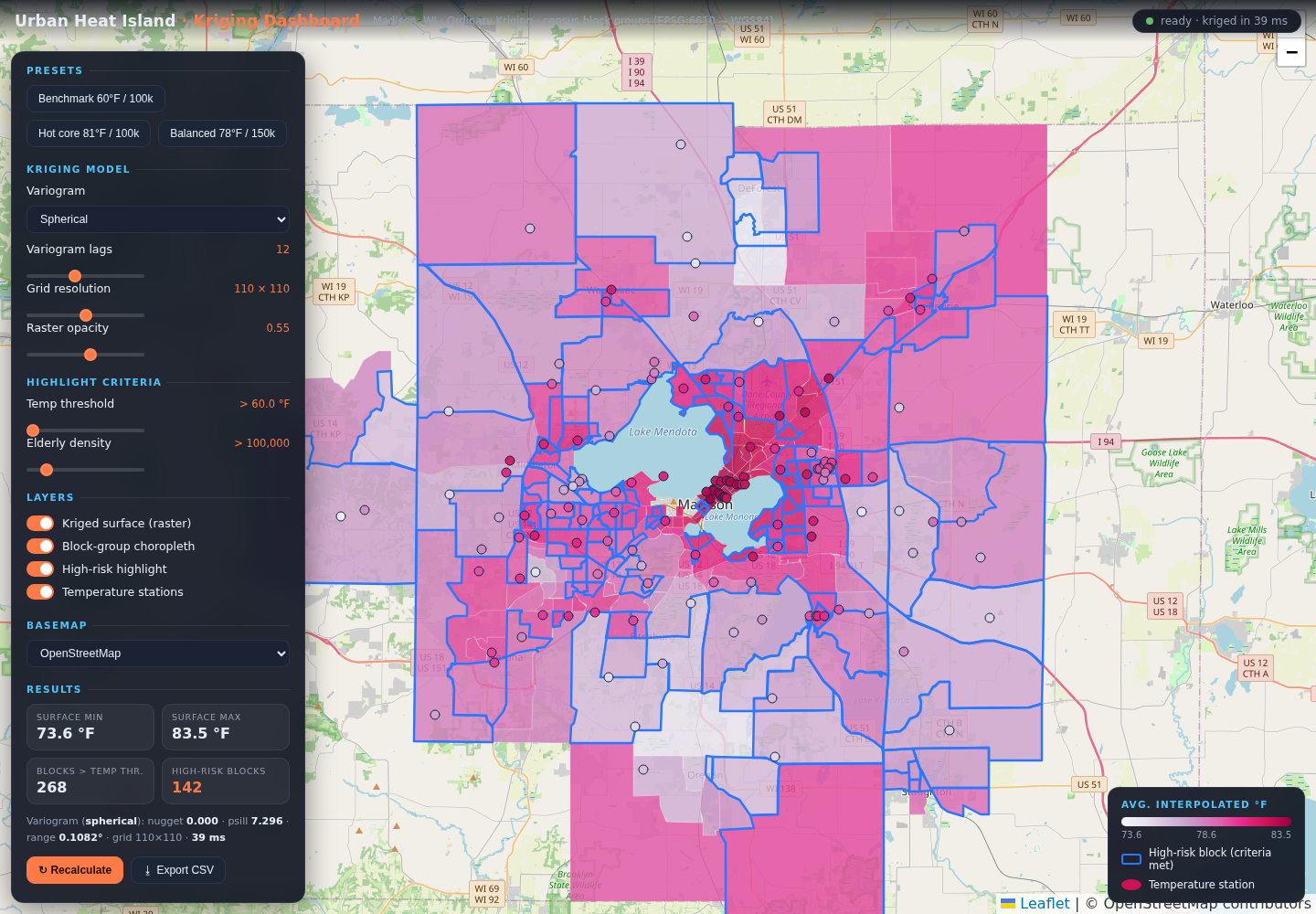Click the 'US 12 US 18' road shield
This screenshot has width=1316, height=914.
pyautogui.click(x=1165, y=606)
